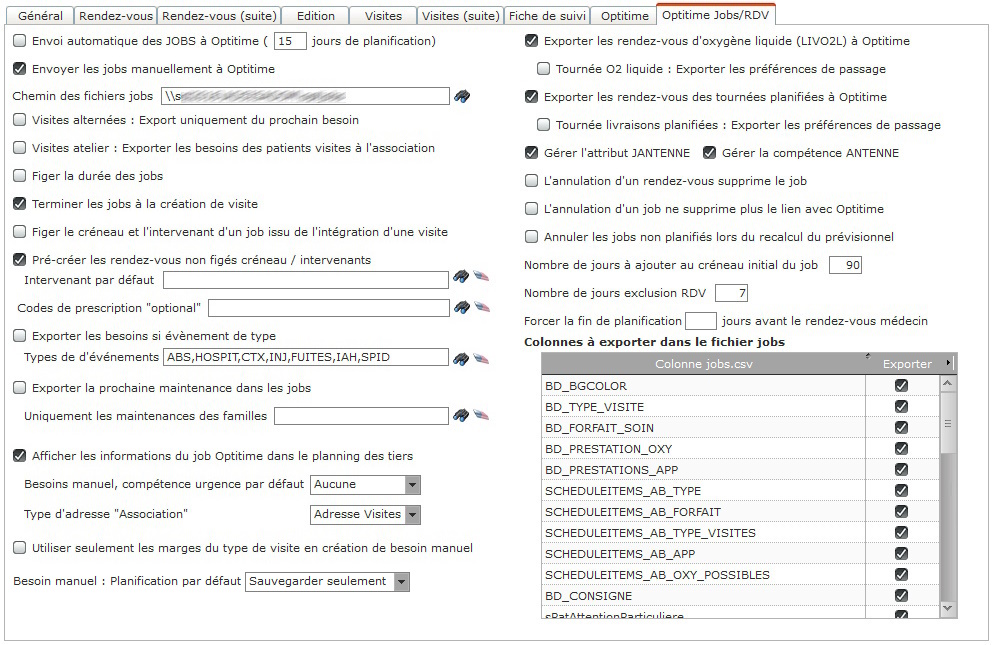Viewport: 992px width, 645px height.
Task: Select the Visites tab
Action: click(383, 16)
